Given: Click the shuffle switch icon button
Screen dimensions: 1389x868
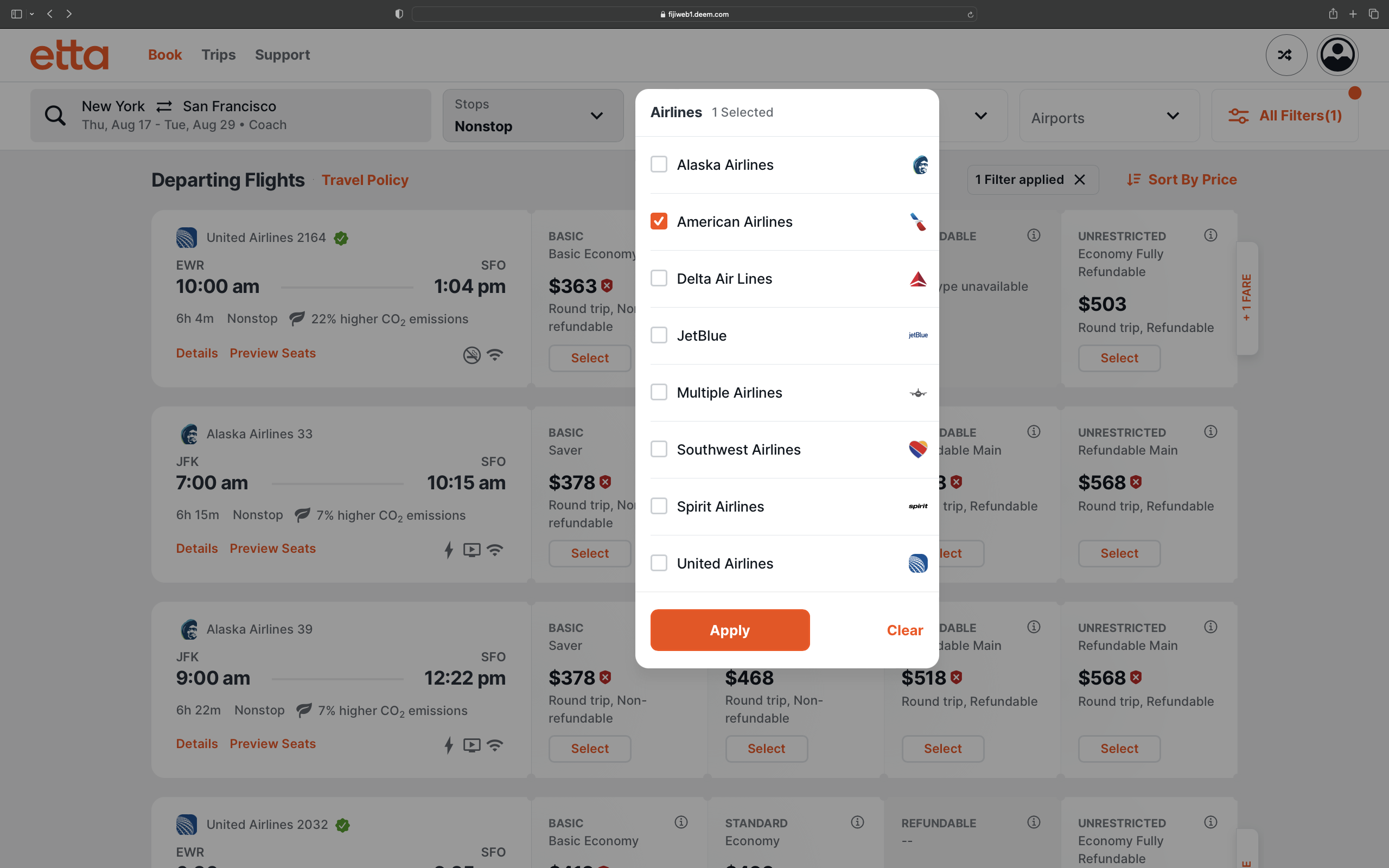Looking at the screenshot, I should click(1286, 55).
